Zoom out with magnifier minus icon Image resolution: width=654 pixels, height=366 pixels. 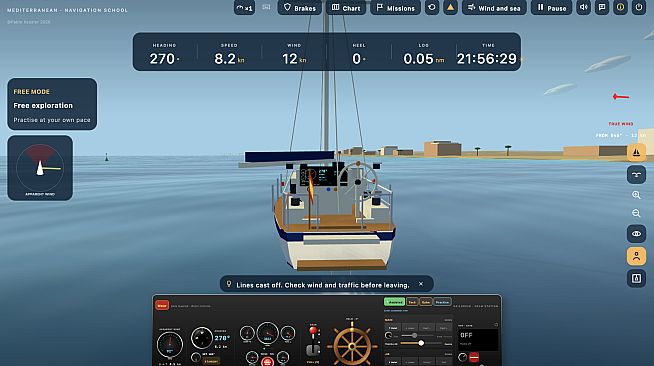(x=636, y=213)
